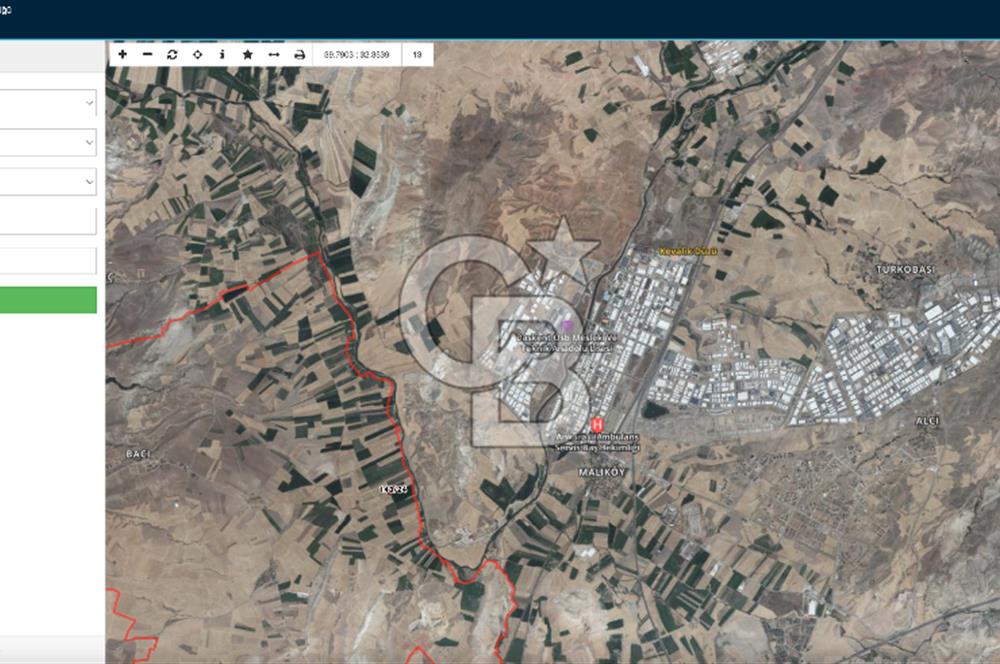Click the star favorites icon
The height and width of the screenshot is (664, 1000).
coord(247,54)
